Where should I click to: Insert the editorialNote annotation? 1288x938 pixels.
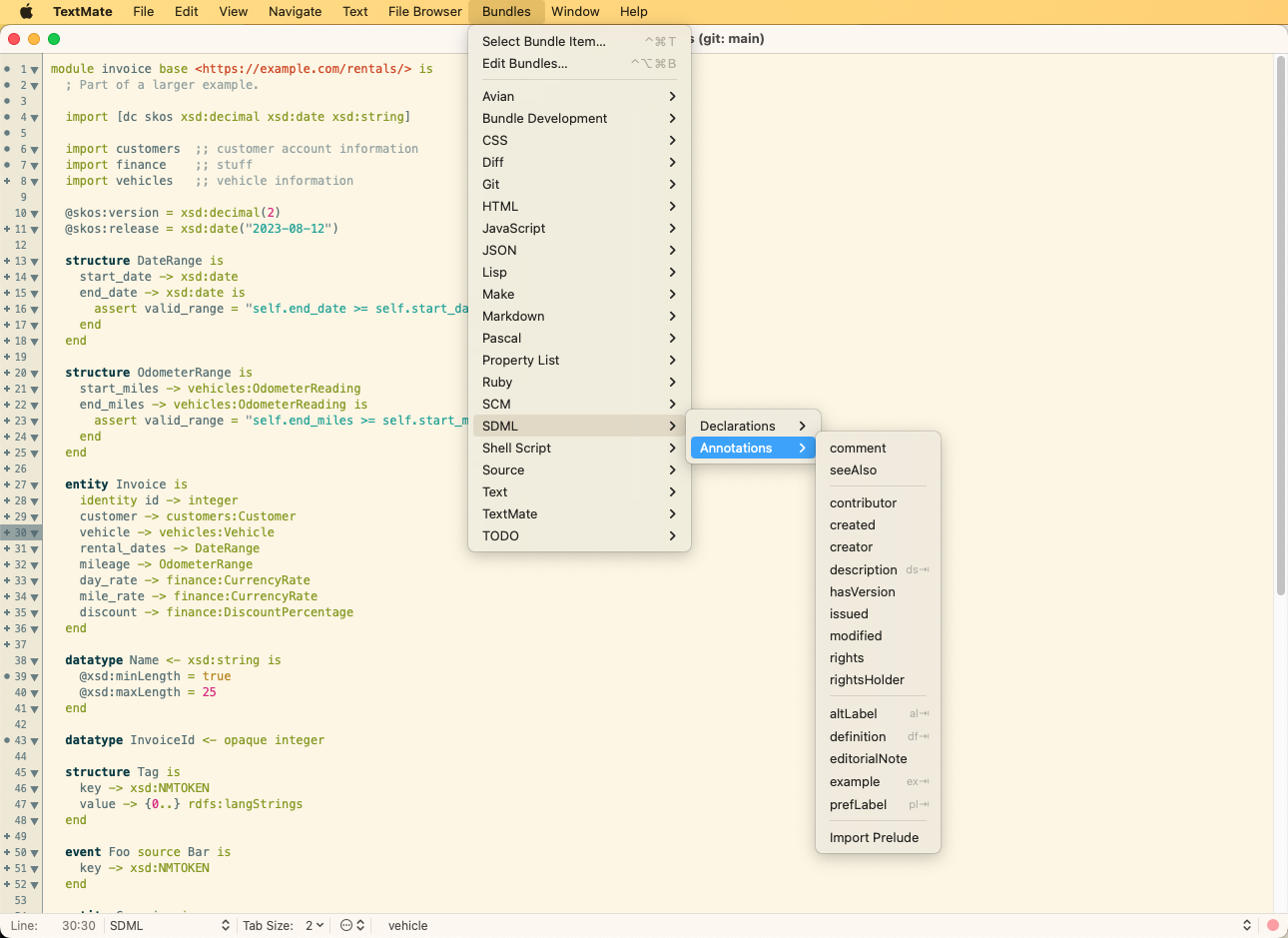point(878,758)
